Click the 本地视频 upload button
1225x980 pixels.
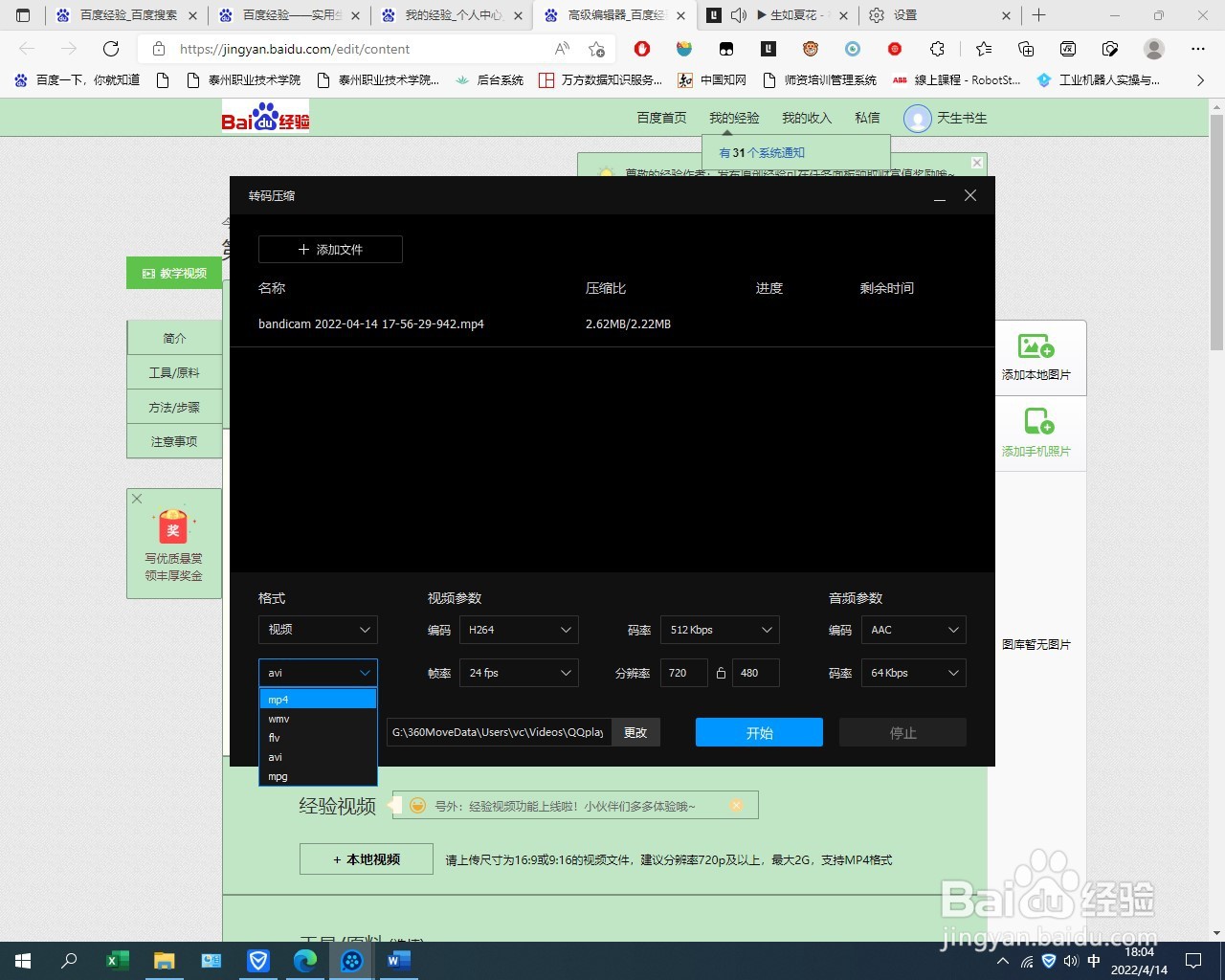(x=367, y=859)
